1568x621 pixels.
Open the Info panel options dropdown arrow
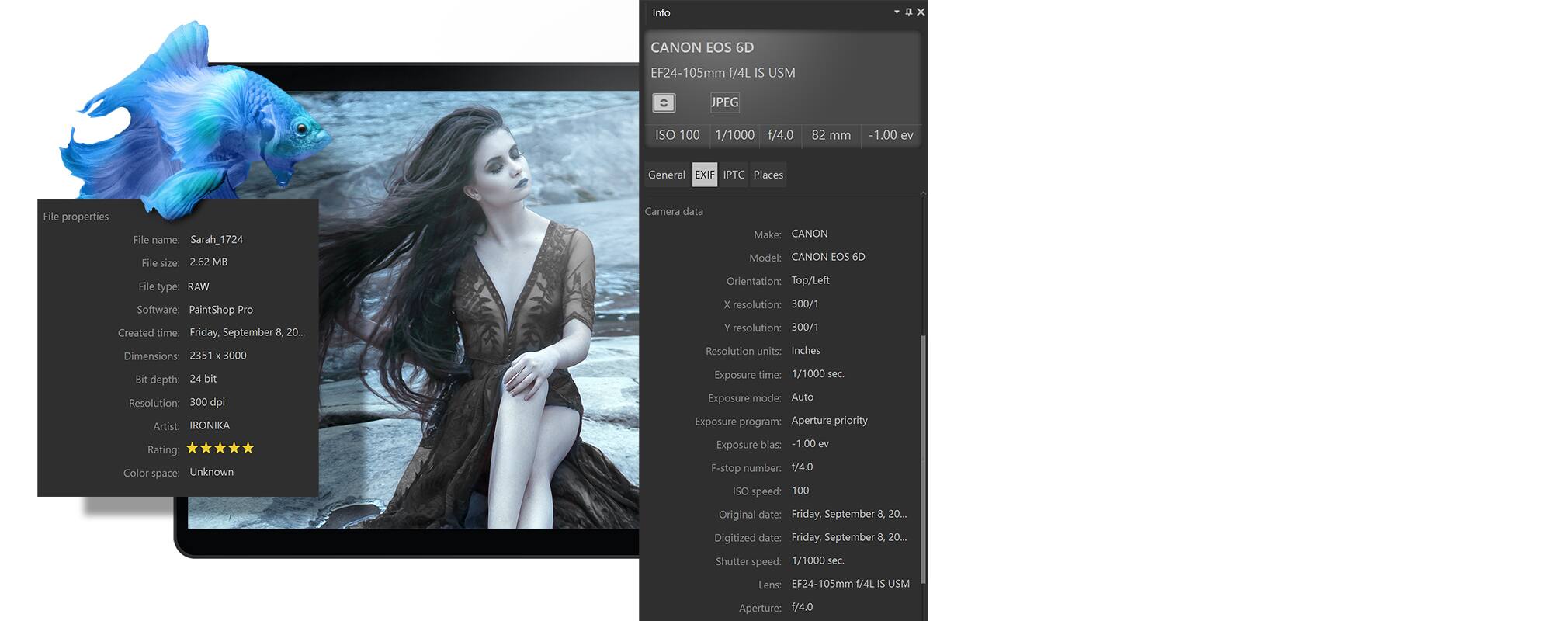pos(897,12)
